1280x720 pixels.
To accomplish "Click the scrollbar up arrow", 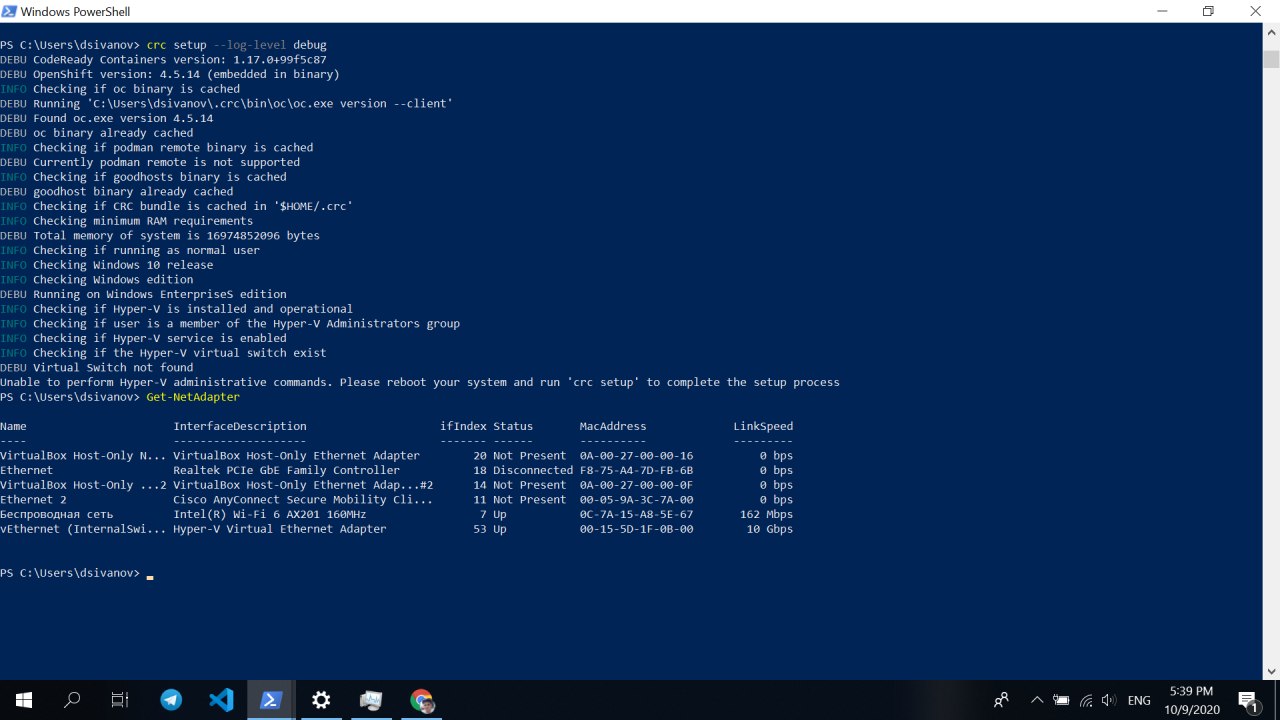I will tap(1271, 31).
